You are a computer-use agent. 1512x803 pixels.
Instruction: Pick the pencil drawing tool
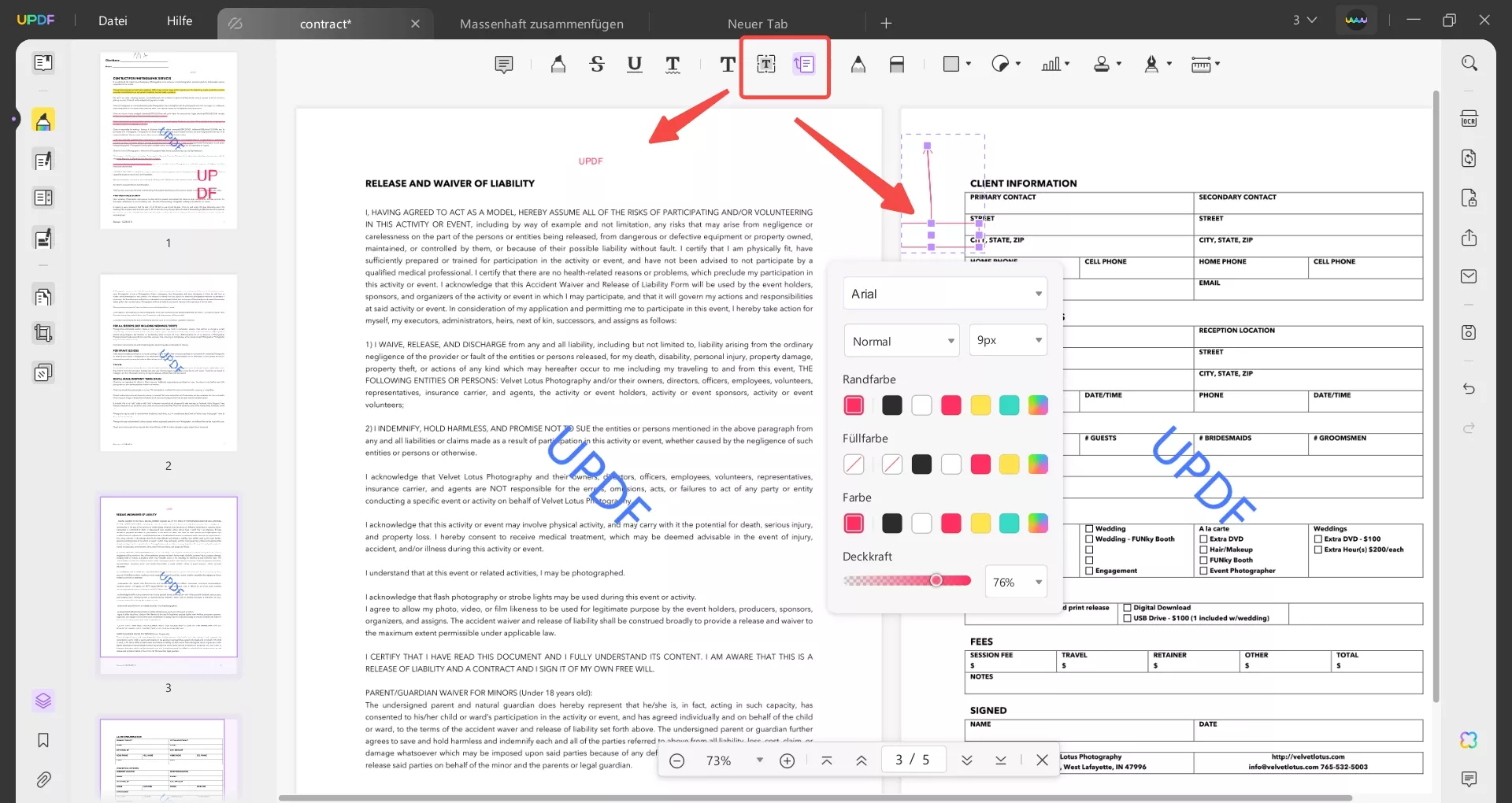858,65
